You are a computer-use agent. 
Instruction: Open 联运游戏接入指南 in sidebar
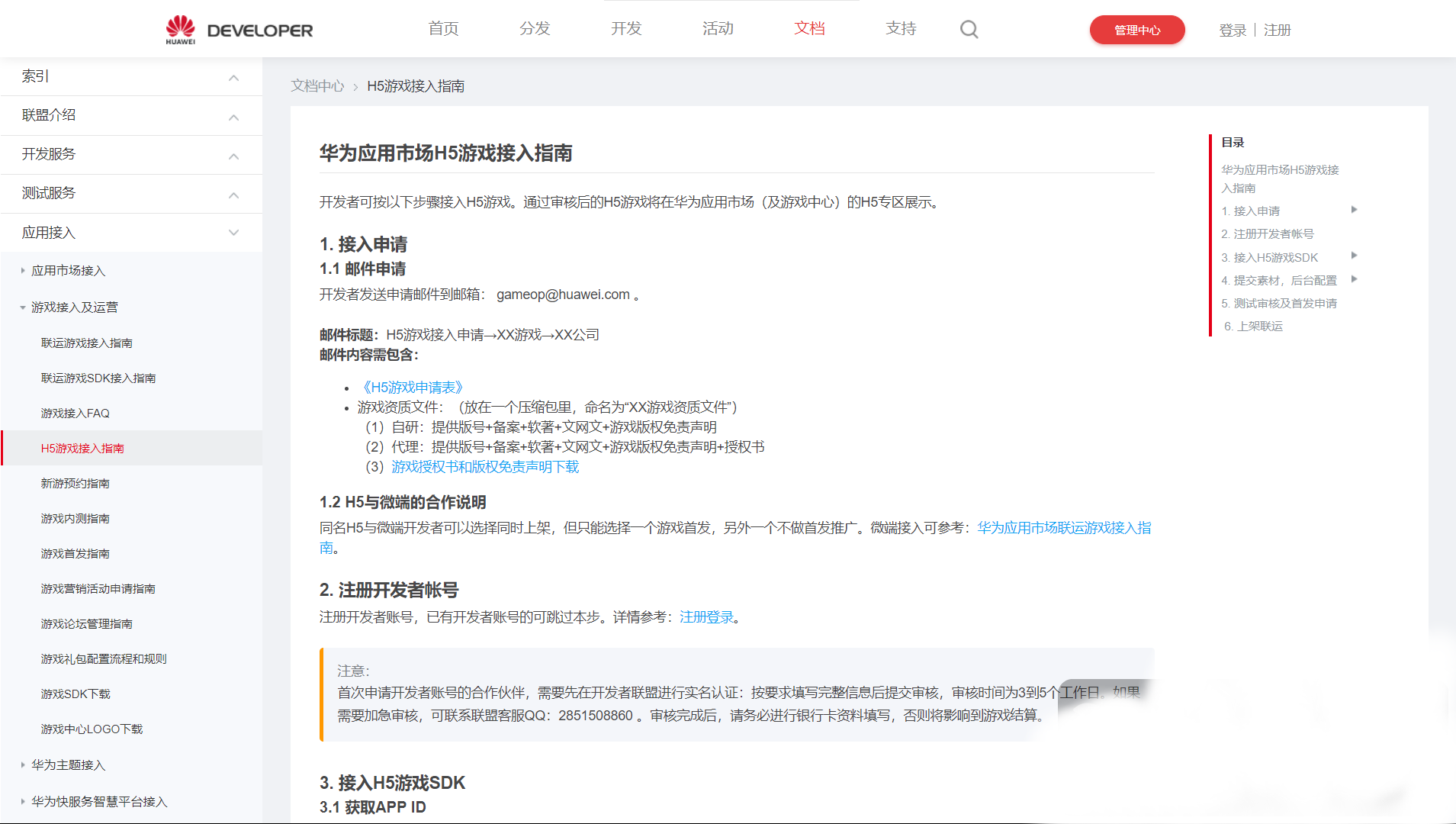coord(86,343)
